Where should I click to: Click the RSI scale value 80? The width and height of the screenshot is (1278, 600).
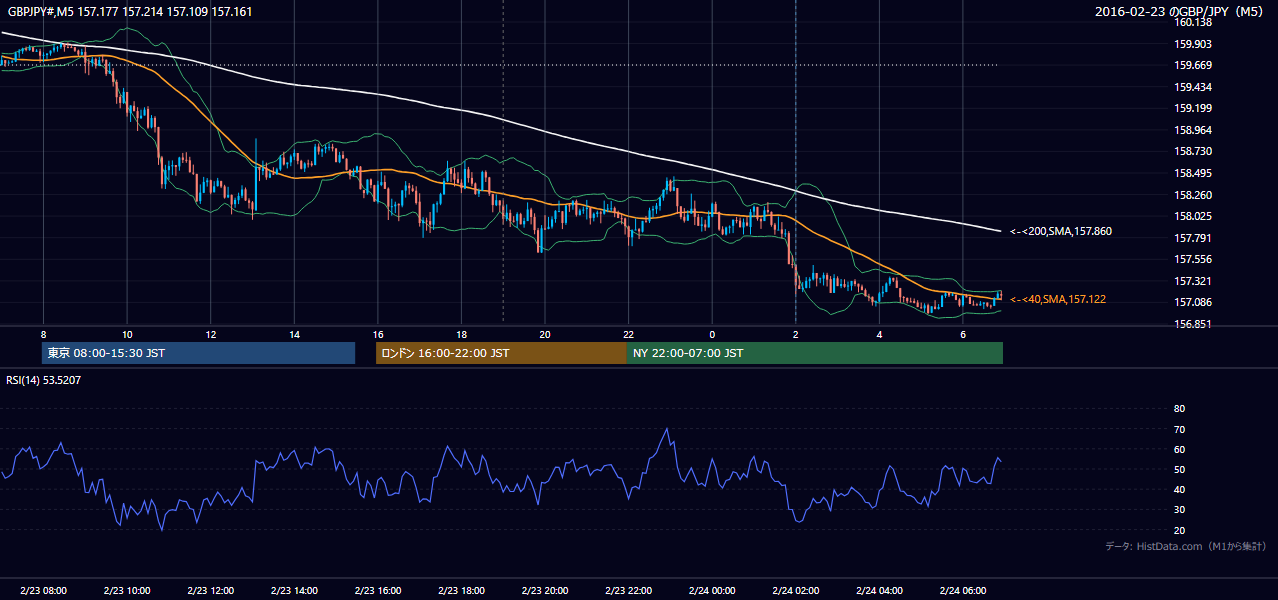pos(1179,409)
